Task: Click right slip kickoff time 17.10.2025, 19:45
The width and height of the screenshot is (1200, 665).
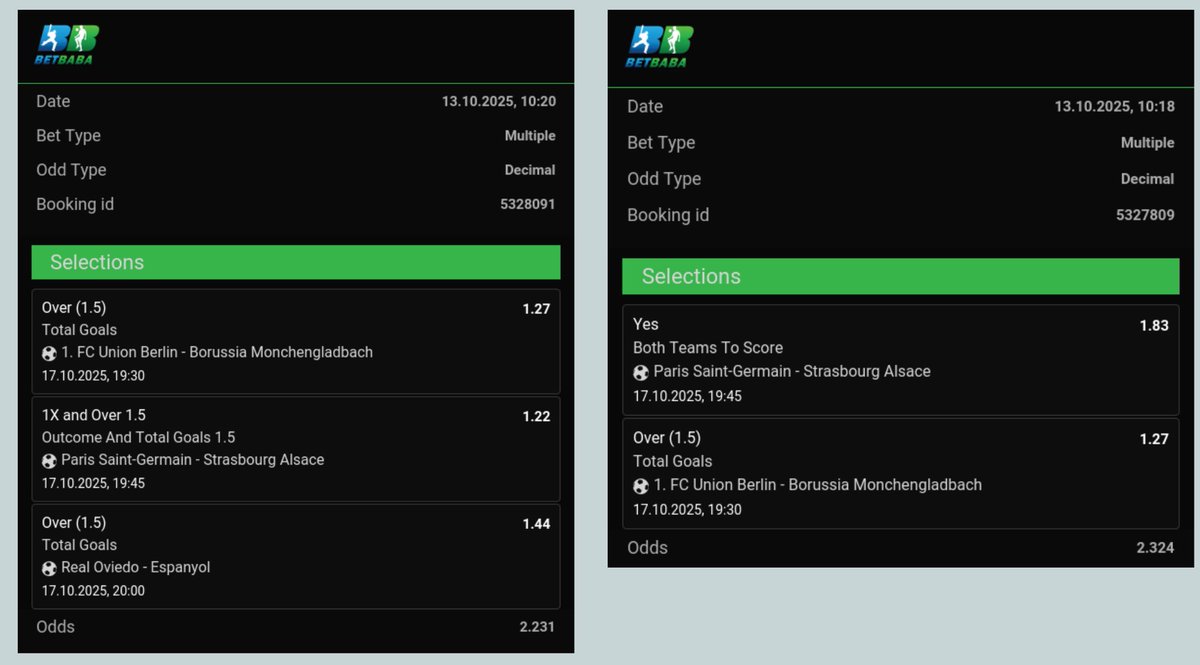Action: point(687,396)
